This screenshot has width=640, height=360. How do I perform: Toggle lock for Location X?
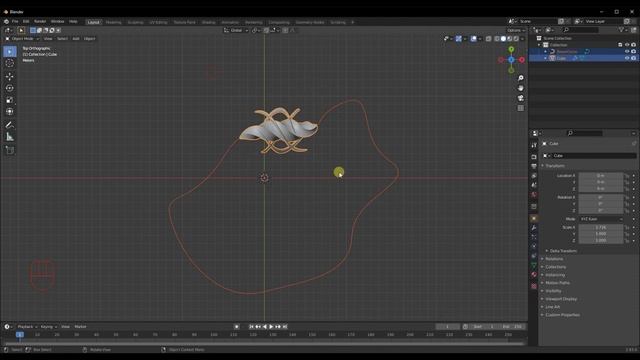click(x=627, y=176)
